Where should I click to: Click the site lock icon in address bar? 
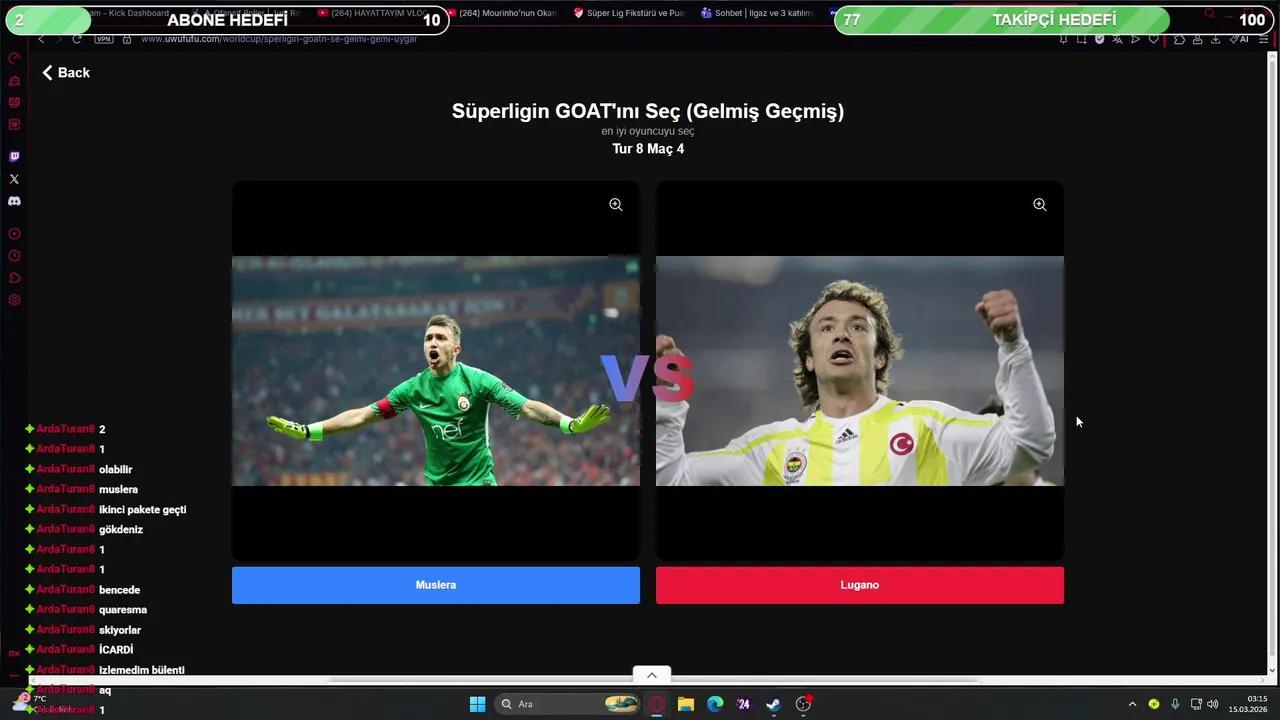127,39
